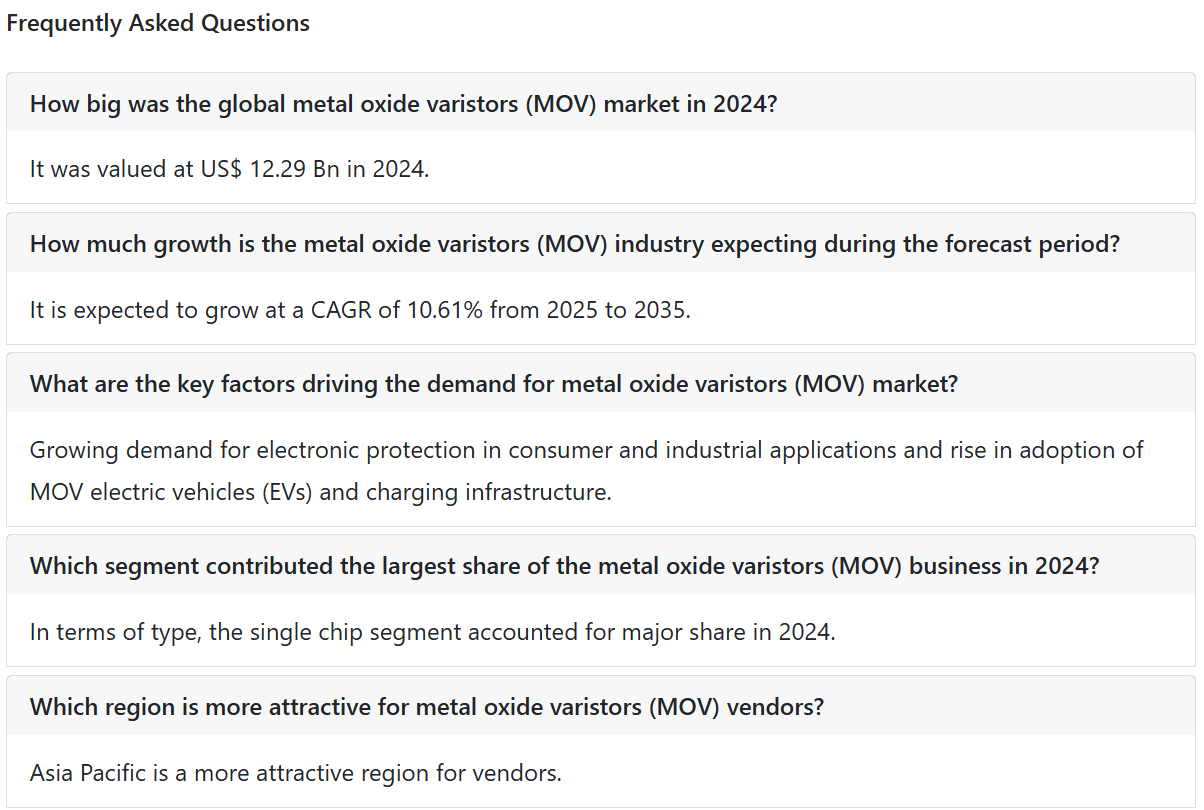
Task: Click the answer 'Asia Pacific is a more attractive region'
Action: pyautogui.click(x=296, y=773)
